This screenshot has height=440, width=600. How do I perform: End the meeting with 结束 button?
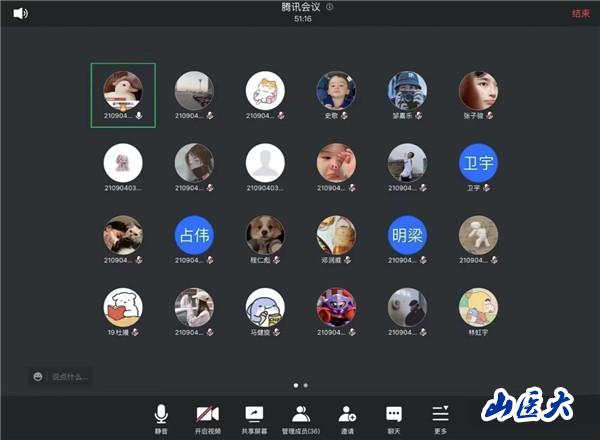(x=580, y=14)
